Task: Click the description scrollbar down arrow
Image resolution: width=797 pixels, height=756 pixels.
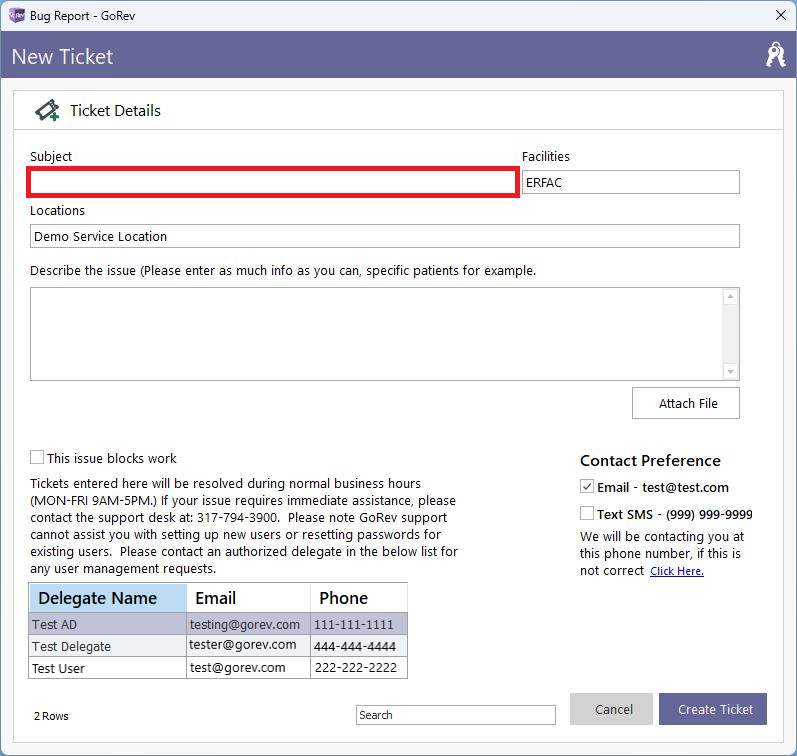Action: tap(730, 372)
